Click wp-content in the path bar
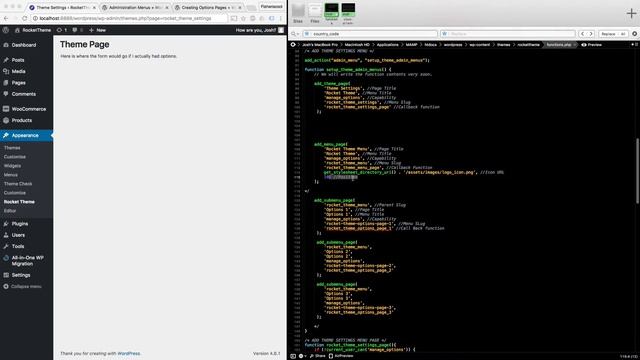 480,44
